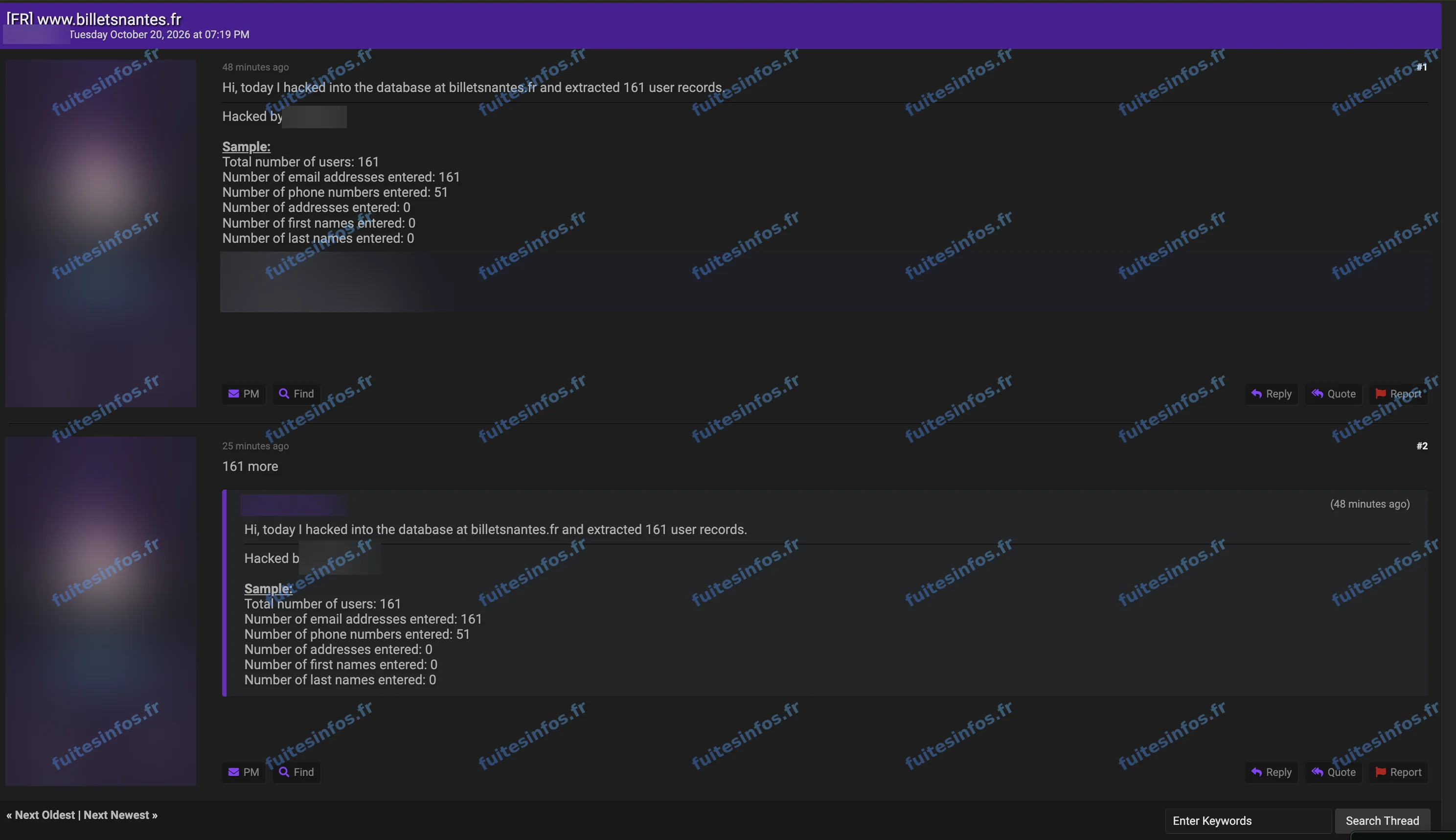
Task: Click the quoted '(48 minutes ago)' timestamp
Action: click(1369, 504)
